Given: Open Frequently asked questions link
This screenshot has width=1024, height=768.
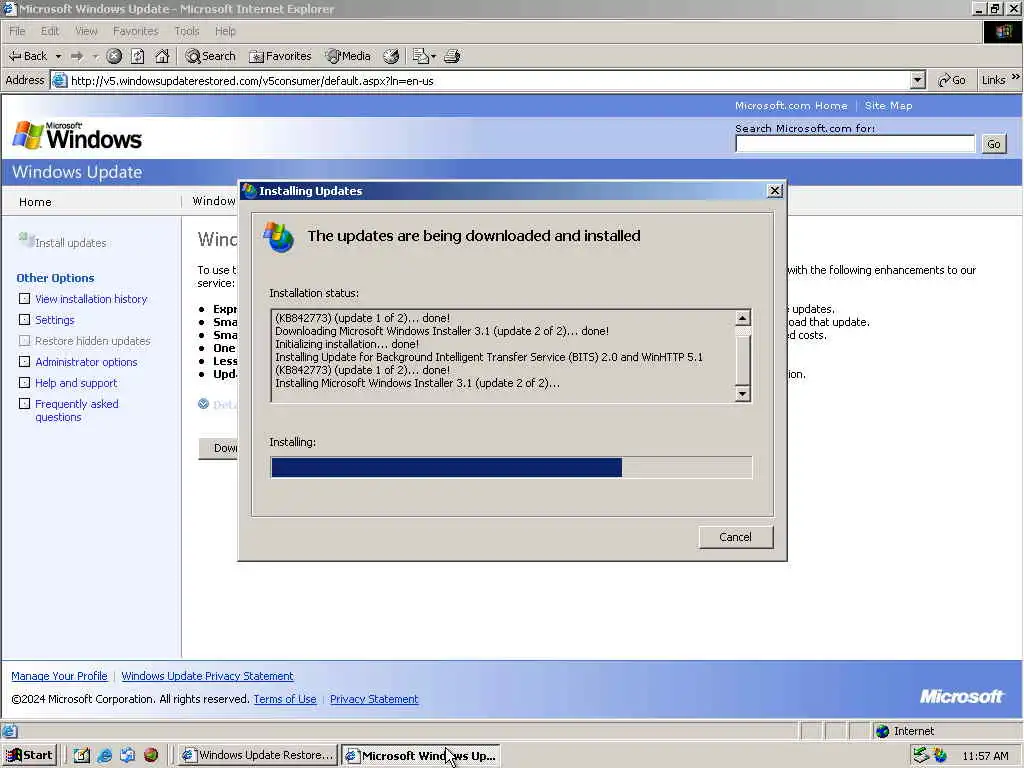Looking at the screenshot, I should (76, 410).
